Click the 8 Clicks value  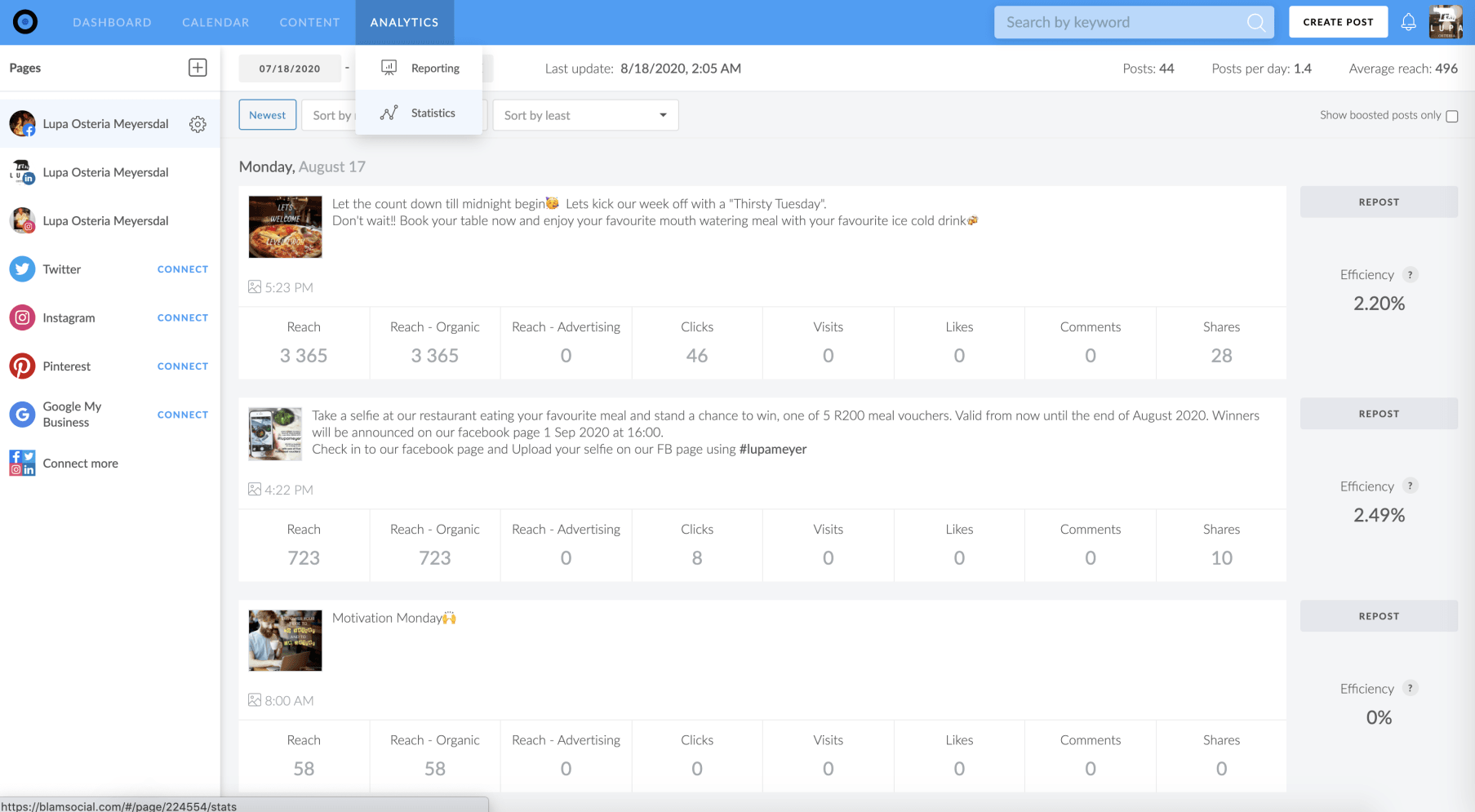click(x=697, y=558)
